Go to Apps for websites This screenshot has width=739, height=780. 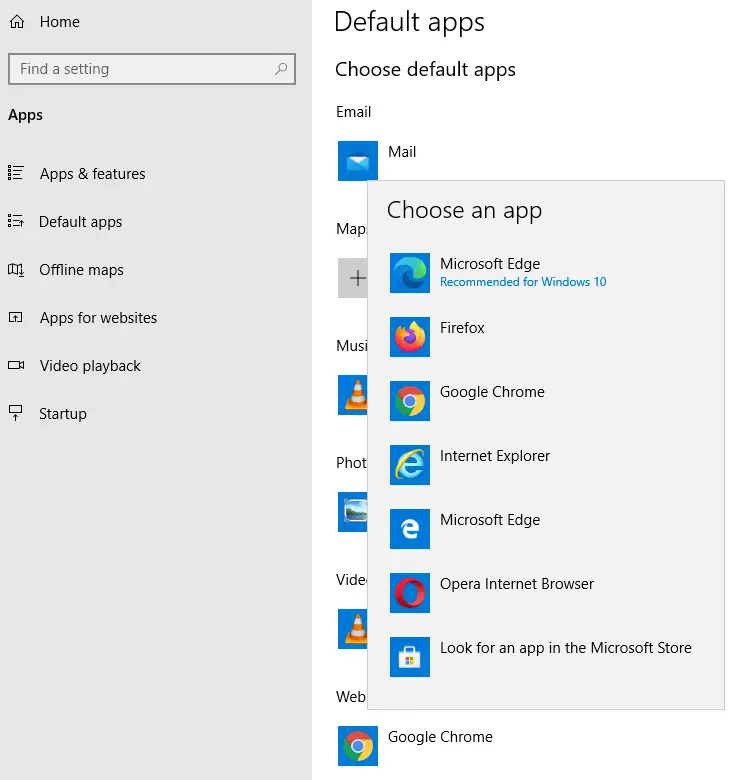(x=98, y=318)
